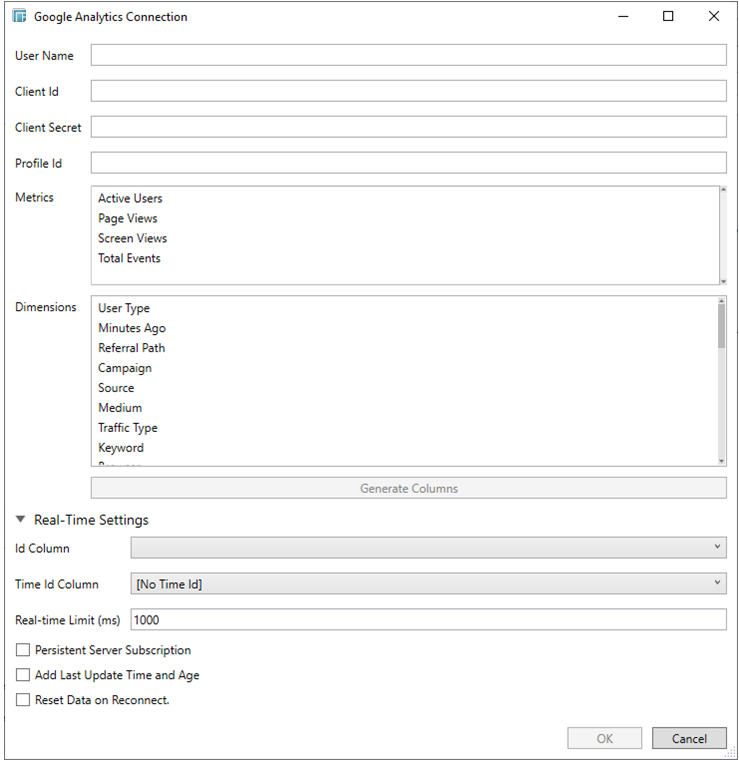Toggle Reset Data on Reconnect option

(x=23, y=700)
